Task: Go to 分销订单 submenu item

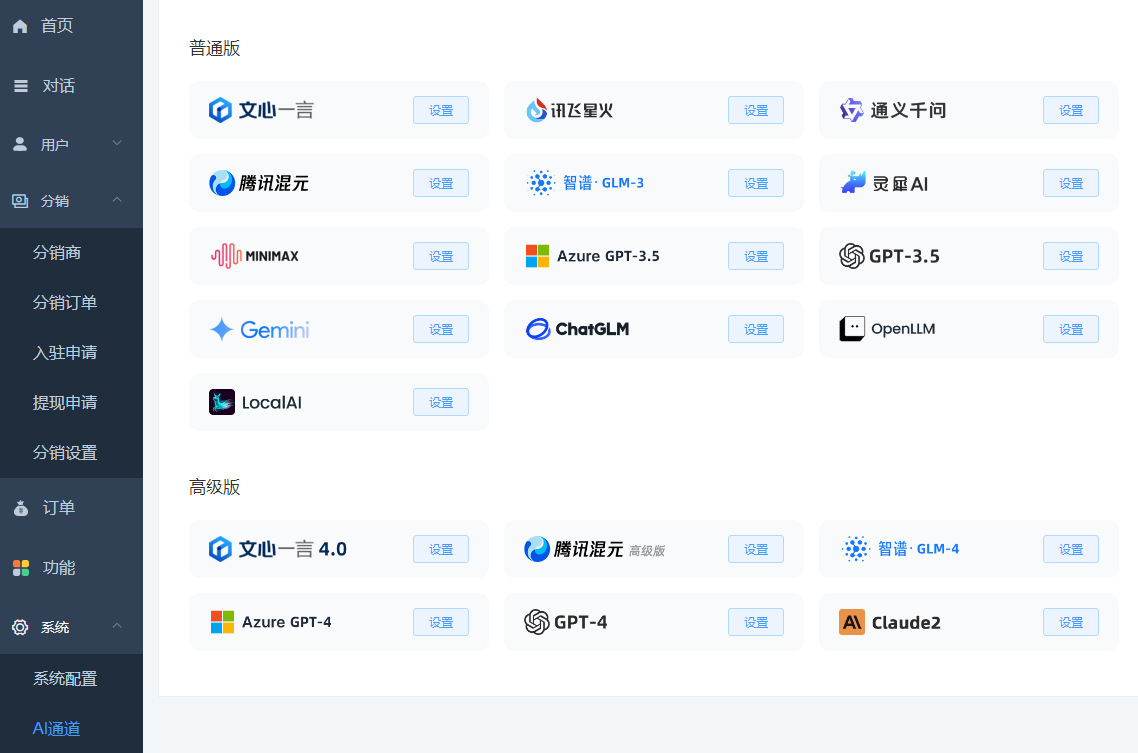Action: click(71, 303)
